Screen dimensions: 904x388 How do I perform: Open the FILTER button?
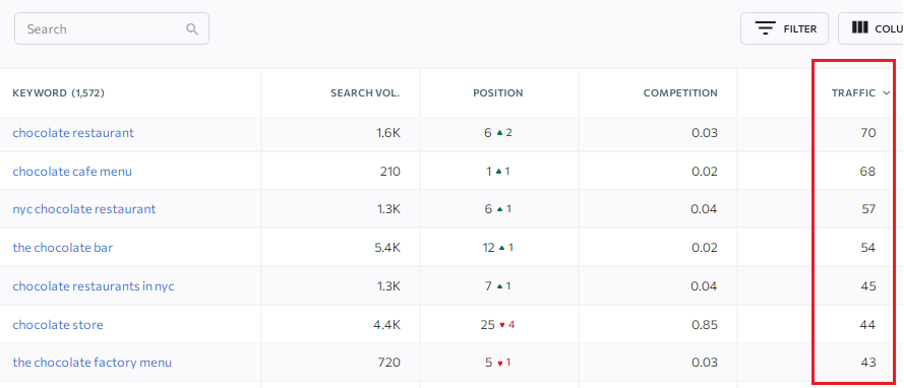[784, 28]
